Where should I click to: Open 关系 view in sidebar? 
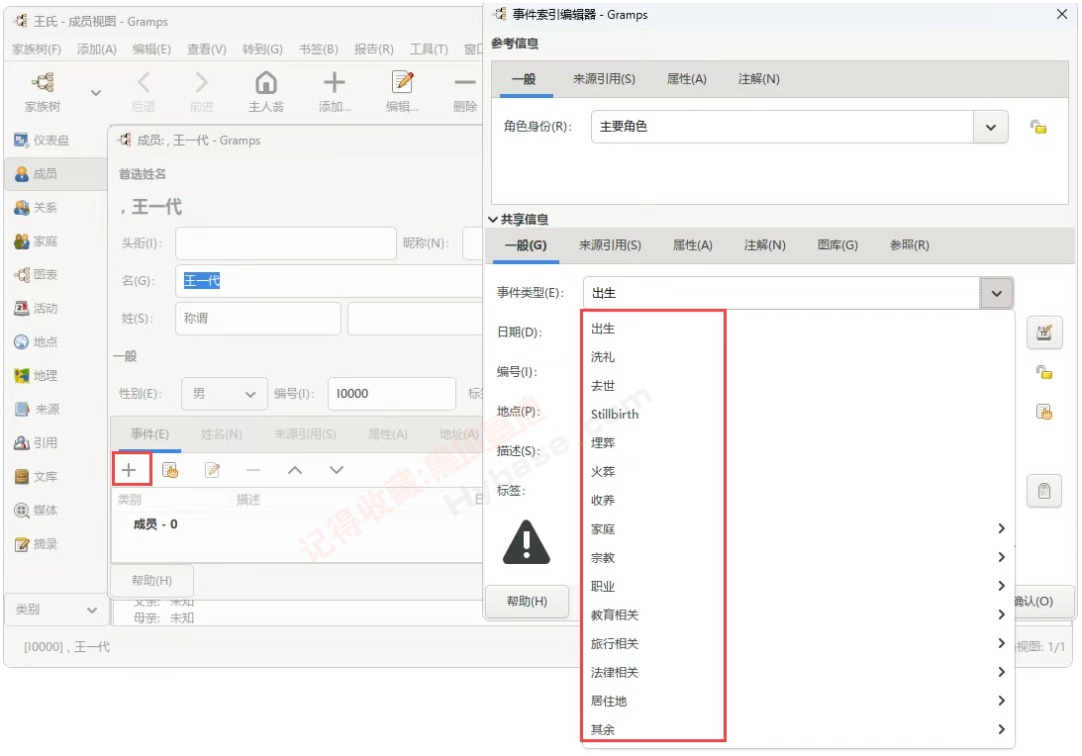tap(36, 208)
